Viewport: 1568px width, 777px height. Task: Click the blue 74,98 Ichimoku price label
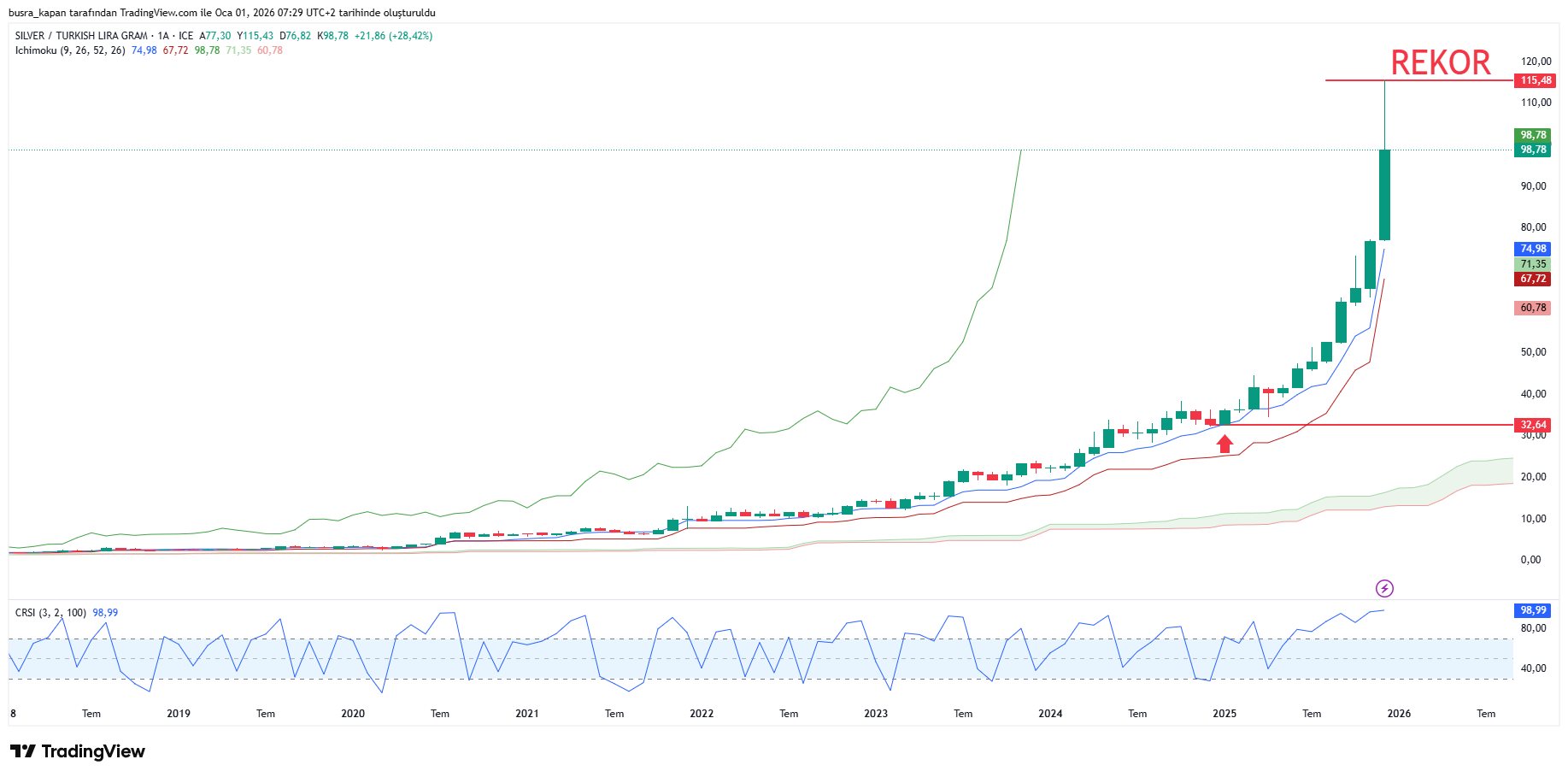[x=1533, y=249]
